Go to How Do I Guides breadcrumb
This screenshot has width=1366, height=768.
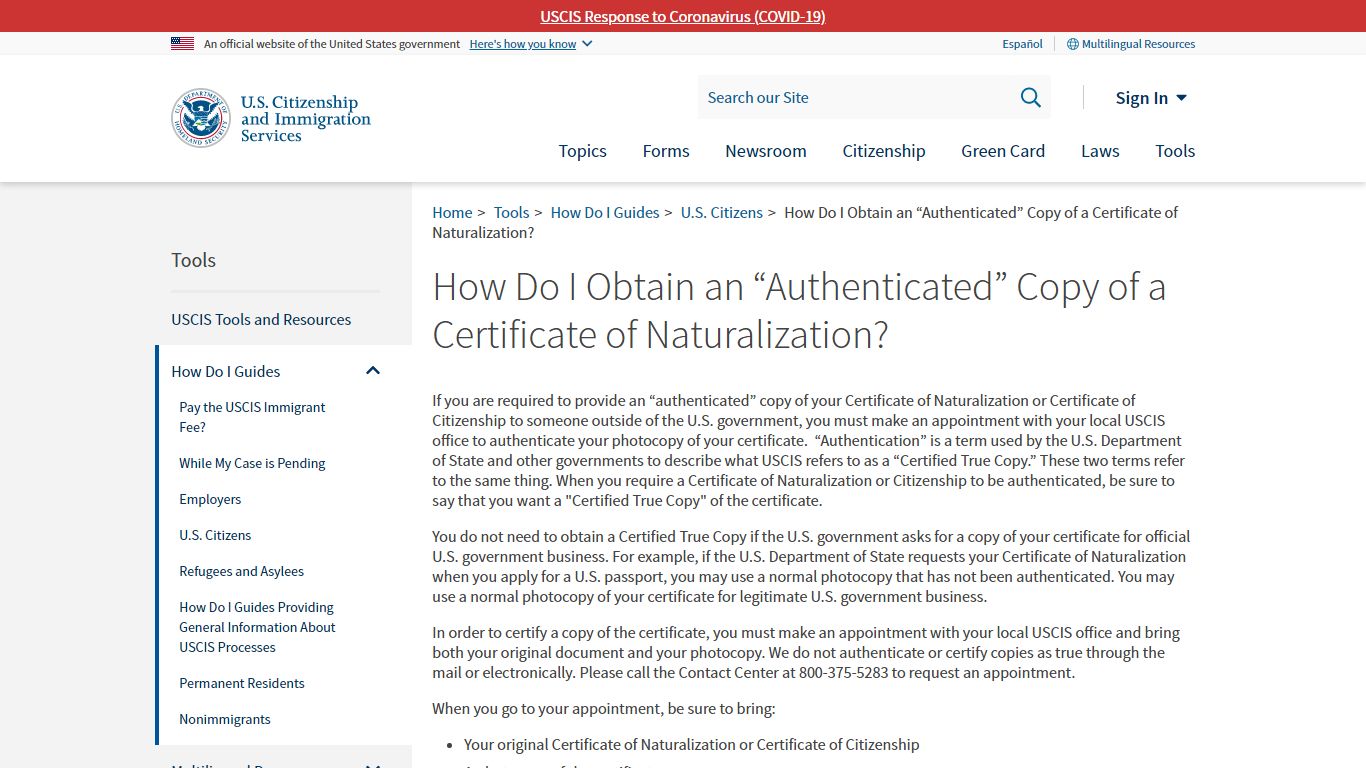(605, 212)
